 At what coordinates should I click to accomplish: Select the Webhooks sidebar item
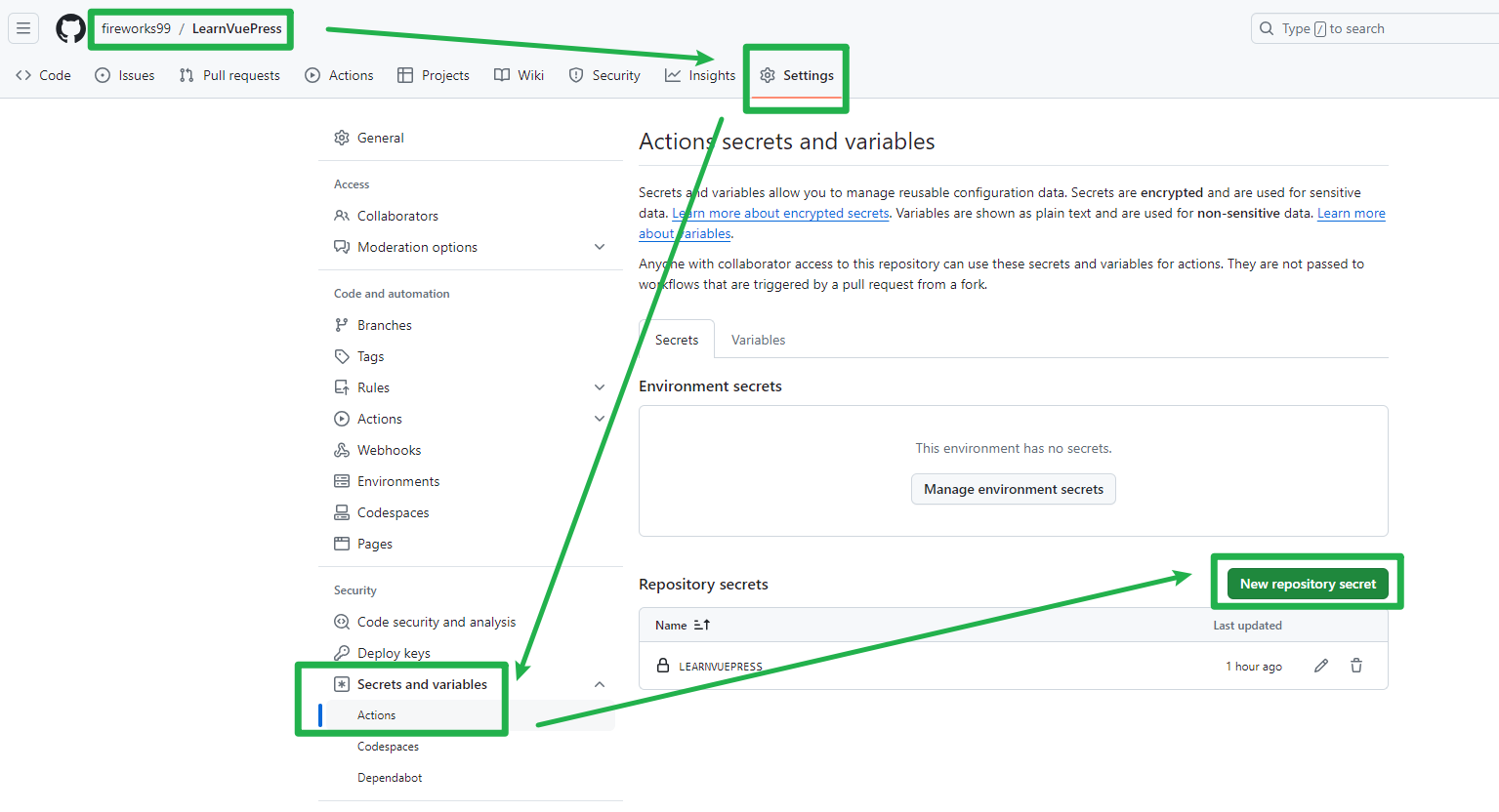[x=389, y=449]
